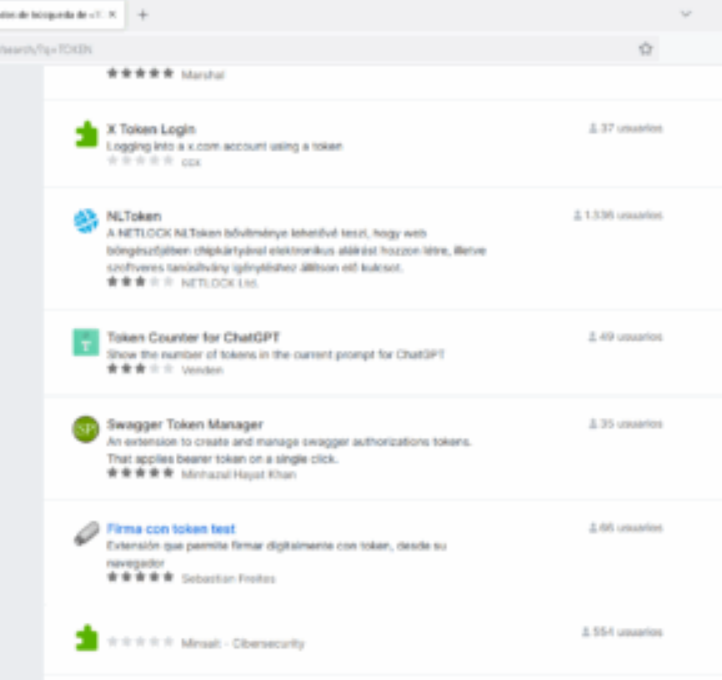Open the Firma con token test link
Viewport: 722px width, 680px height.
[x=171, y=528]
